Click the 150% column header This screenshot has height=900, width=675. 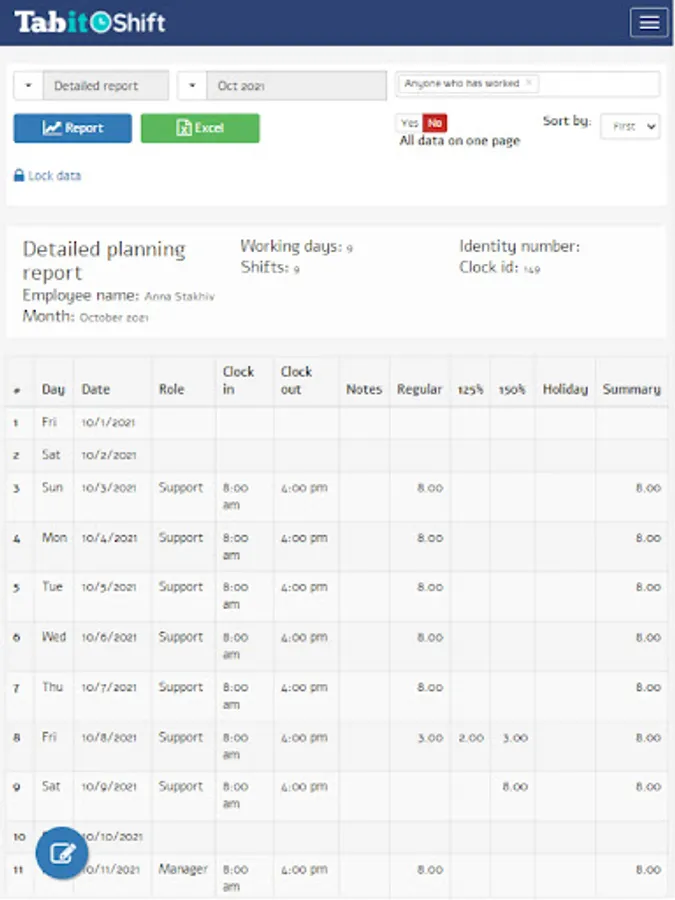point(512,390)
